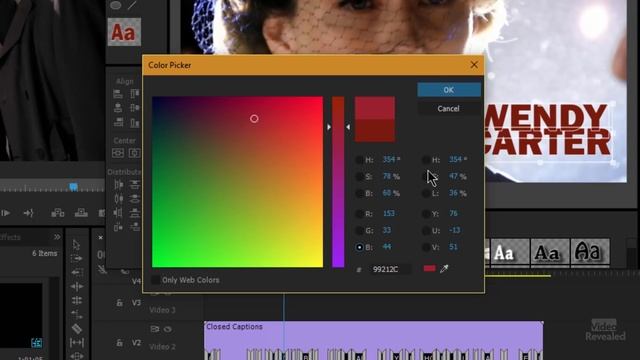Image resolution: width=640 pixels, height=360 pixels.
Task: Close Color Picker with the X
Action: pos(474,65)
